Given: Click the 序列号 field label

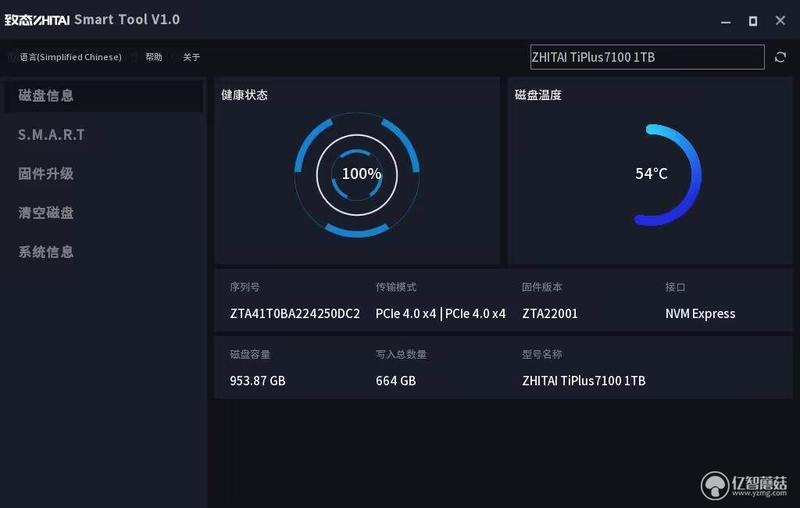Looking at the screenshot, I should [244, 287].
